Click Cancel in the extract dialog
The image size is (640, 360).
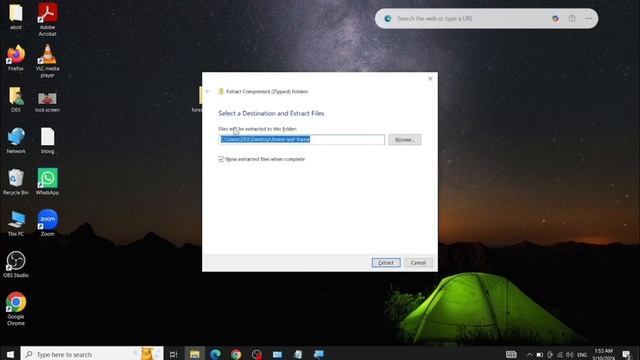418,262
